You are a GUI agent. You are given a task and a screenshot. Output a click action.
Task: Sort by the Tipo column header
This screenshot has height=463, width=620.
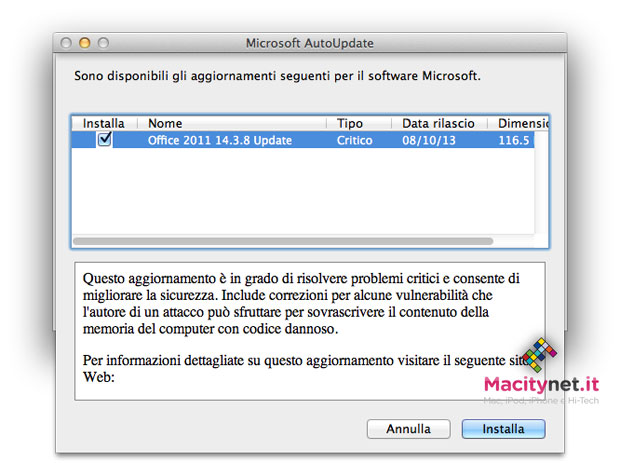(x=359, y=123)
